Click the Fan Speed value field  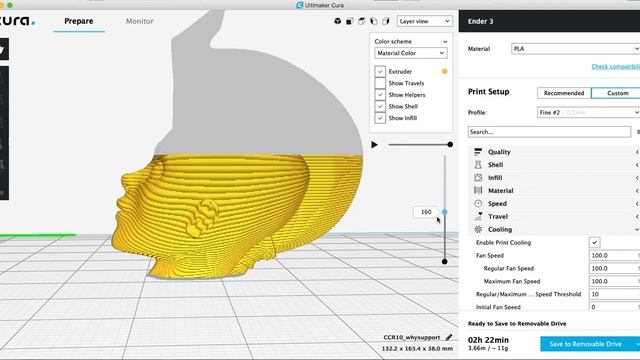[x=614, y=256]
